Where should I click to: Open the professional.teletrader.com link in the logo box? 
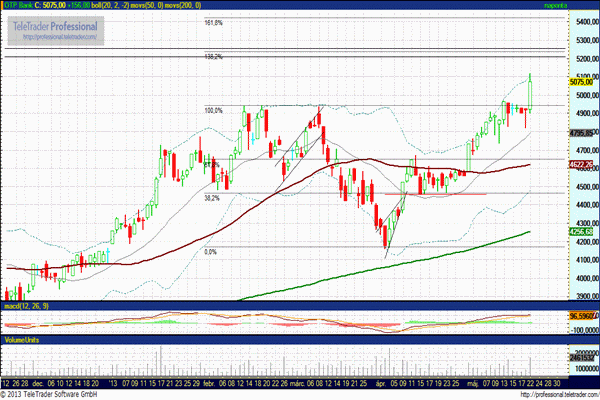(60, 37)
